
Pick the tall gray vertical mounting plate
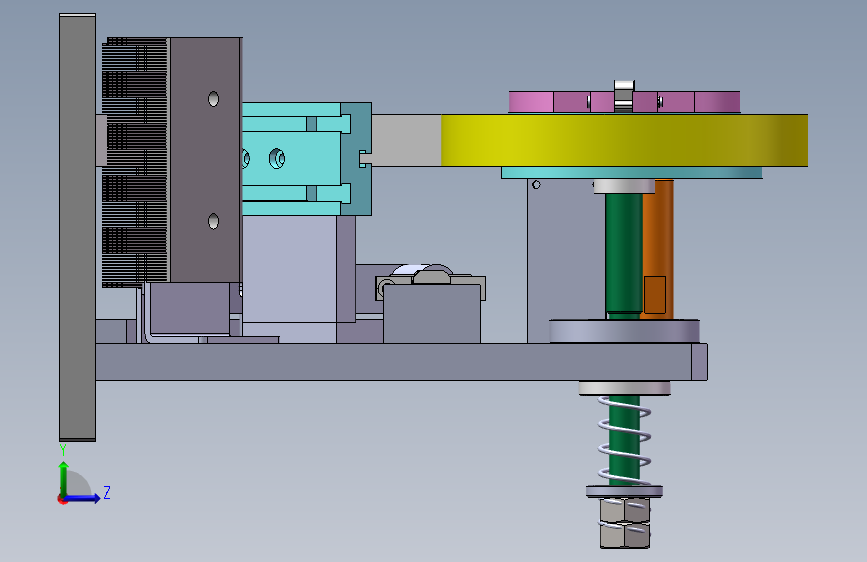77,227
